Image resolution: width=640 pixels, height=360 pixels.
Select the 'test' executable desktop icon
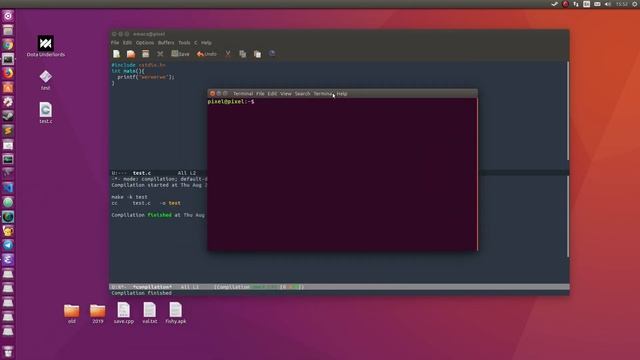(x=45, y=80)
